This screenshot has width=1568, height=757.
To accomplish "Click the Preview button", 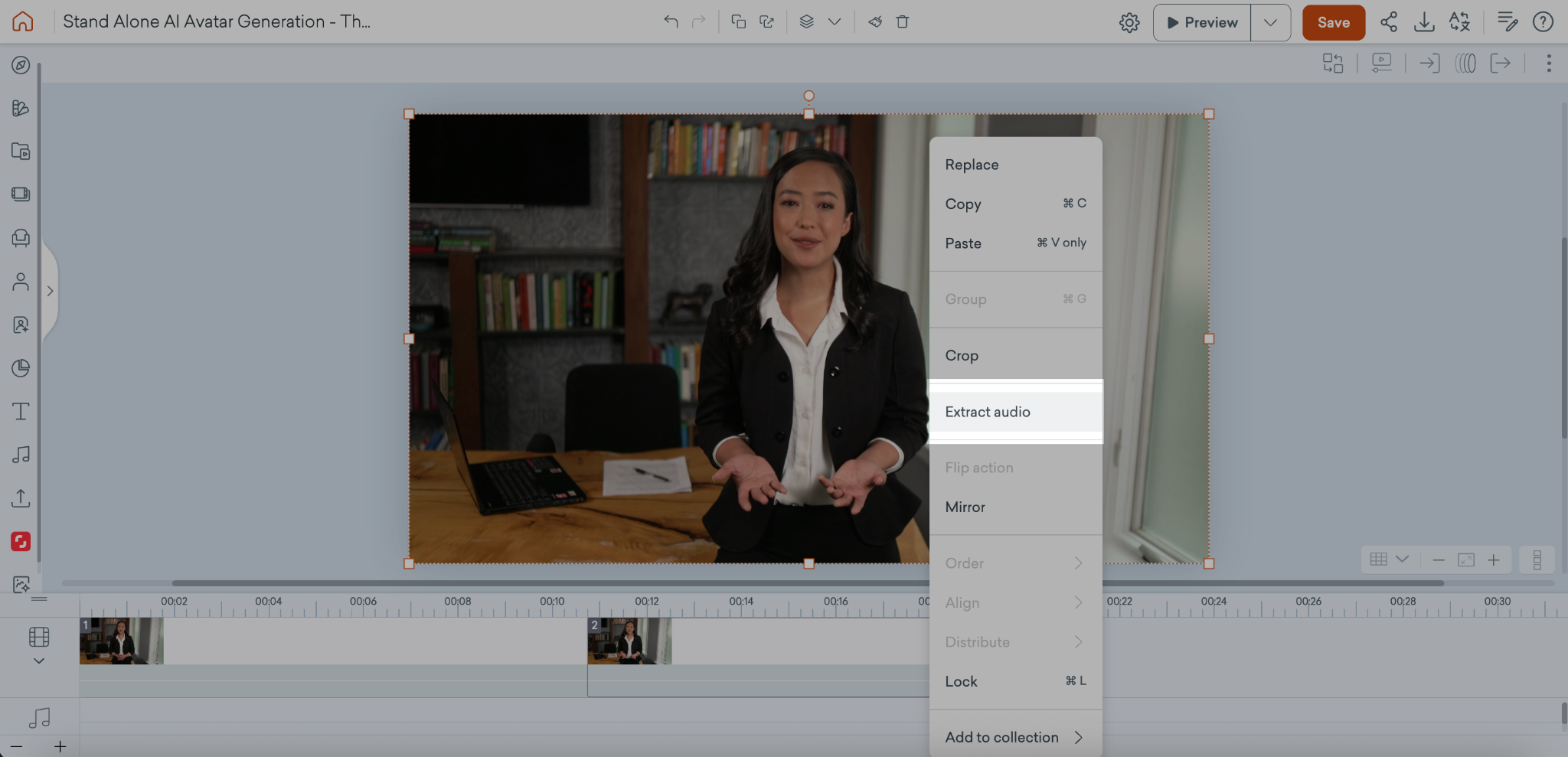I will click(1202, 23).
